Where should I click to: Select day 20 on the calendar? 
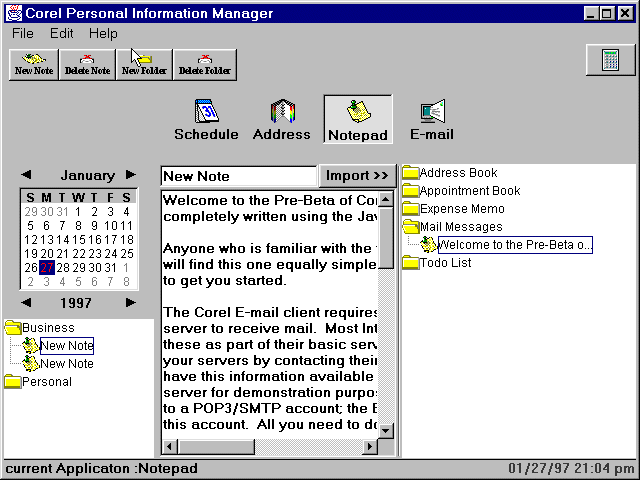[x=47, y=254]
